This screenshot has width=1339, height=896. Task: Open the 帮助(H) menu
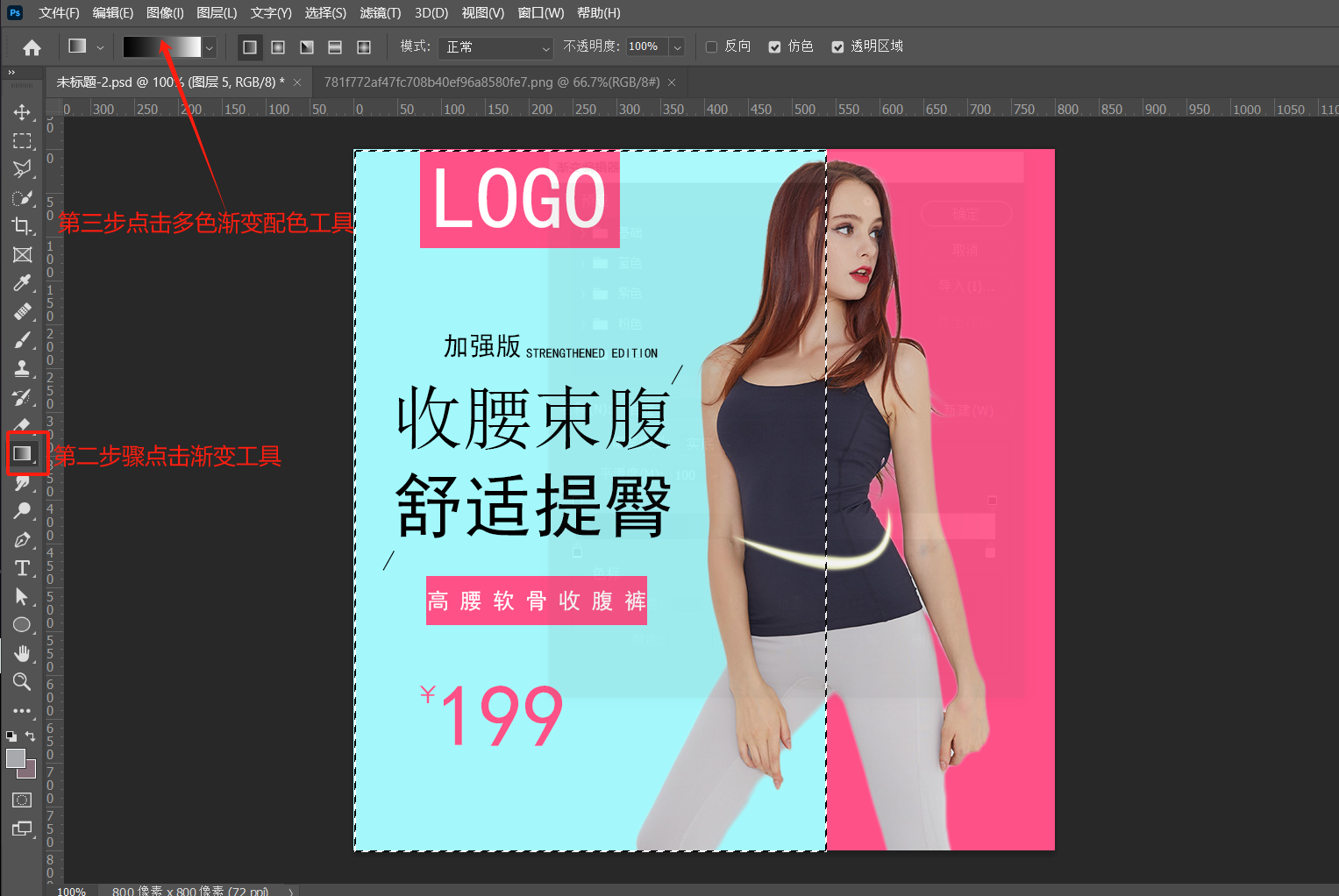pos(599,13)
